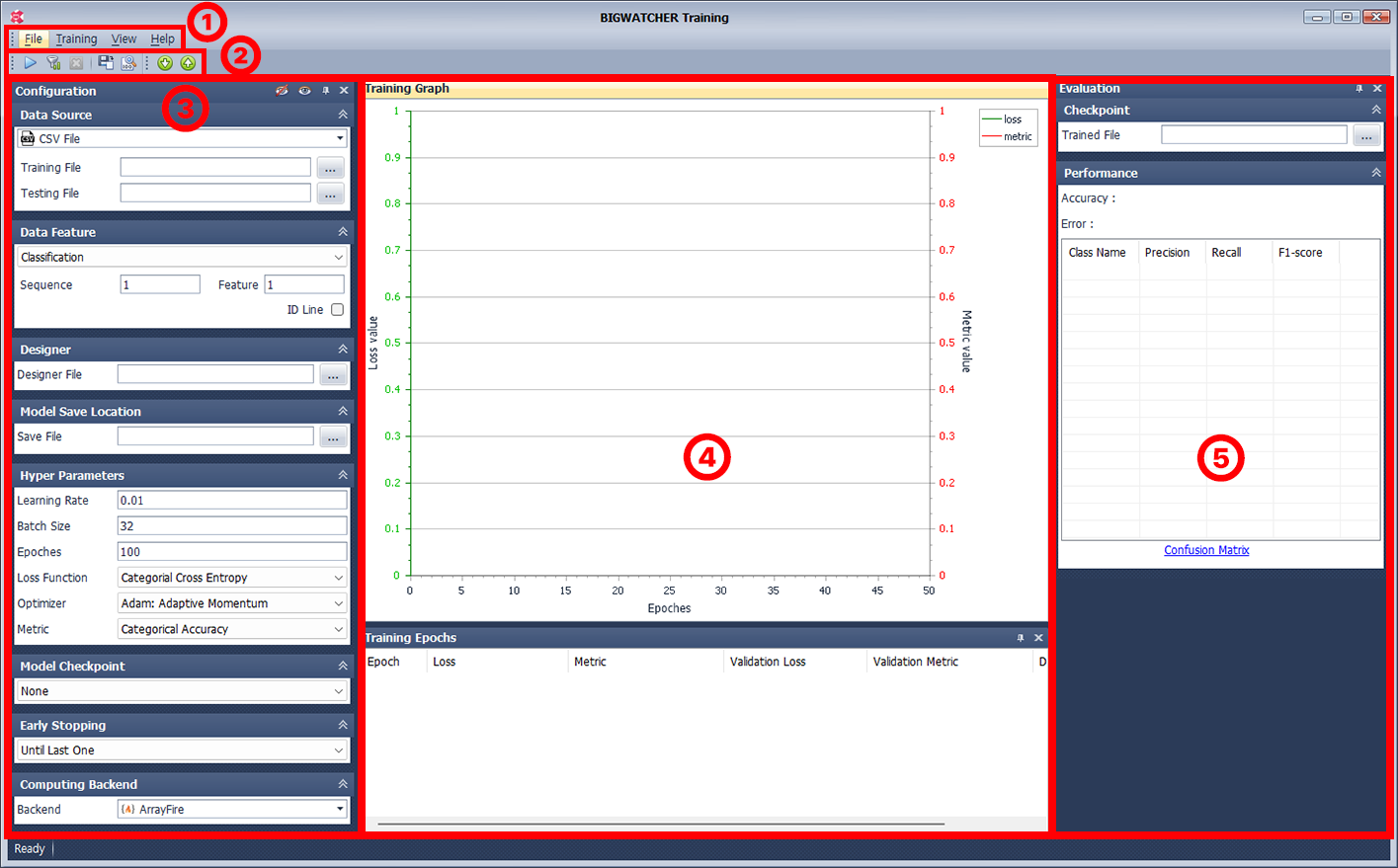Click the green down arrow toolbar icon
This screenshot has height=868, width=1398.
coord(165,63)
